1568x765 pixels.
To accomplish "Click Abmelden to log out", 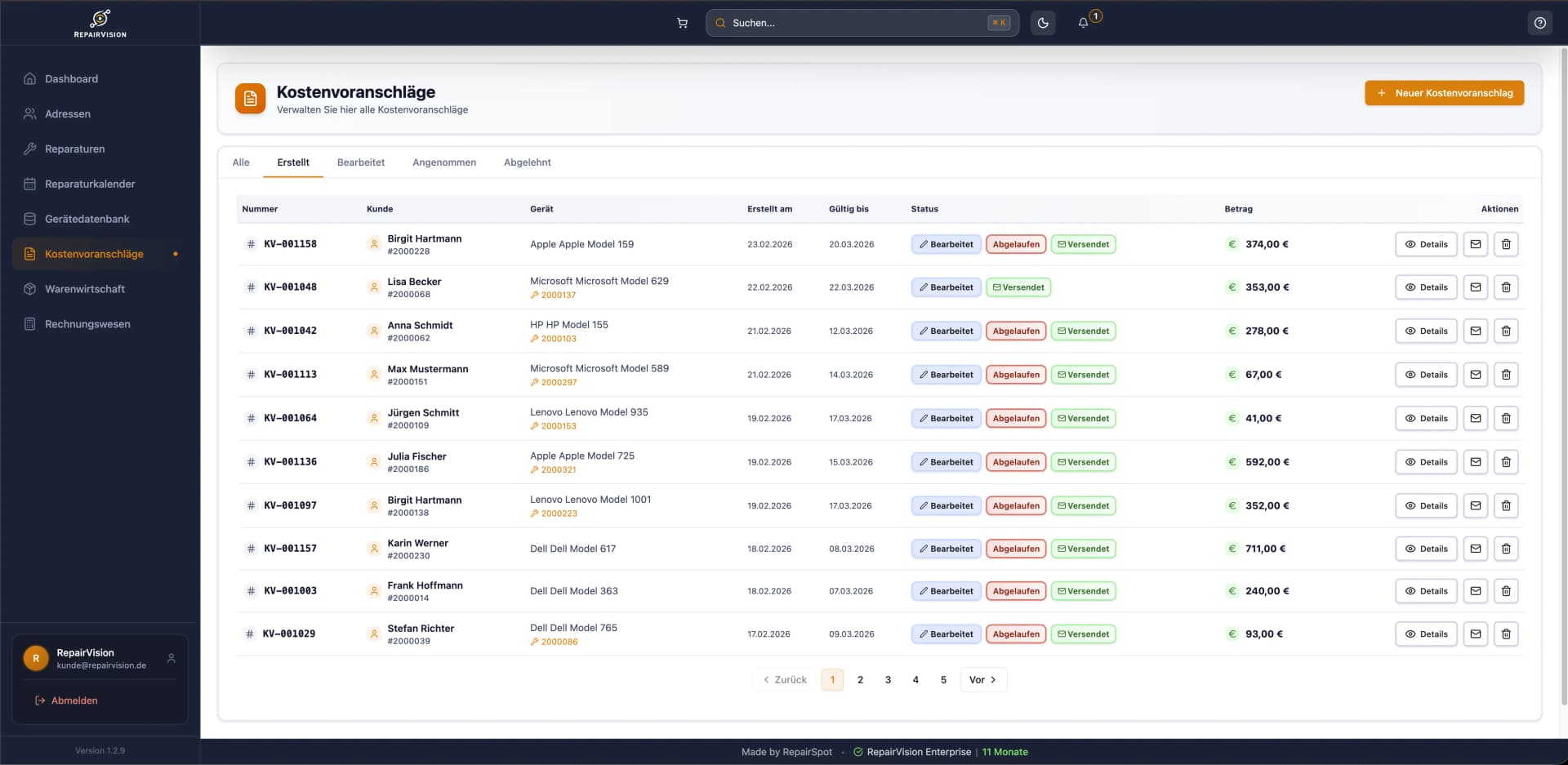I will coord(73,701).
